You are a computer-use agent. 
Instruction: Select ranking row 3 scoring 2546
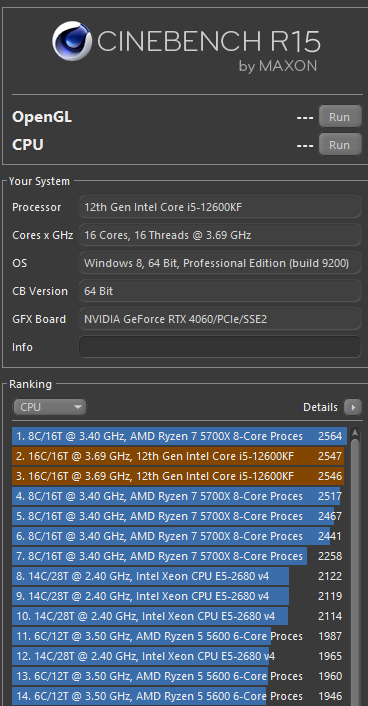pyautogui.click(x=178, y=476)
